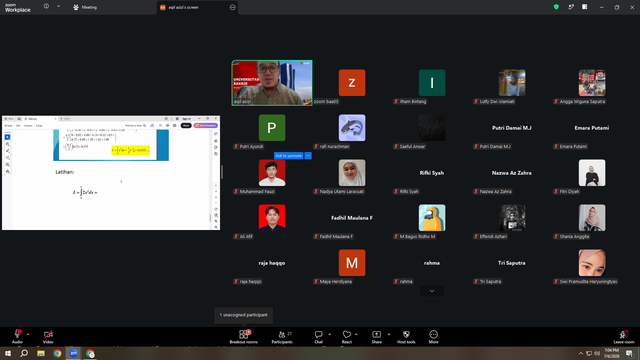Click the large Putri Damai MJ name

pos(511,128)
